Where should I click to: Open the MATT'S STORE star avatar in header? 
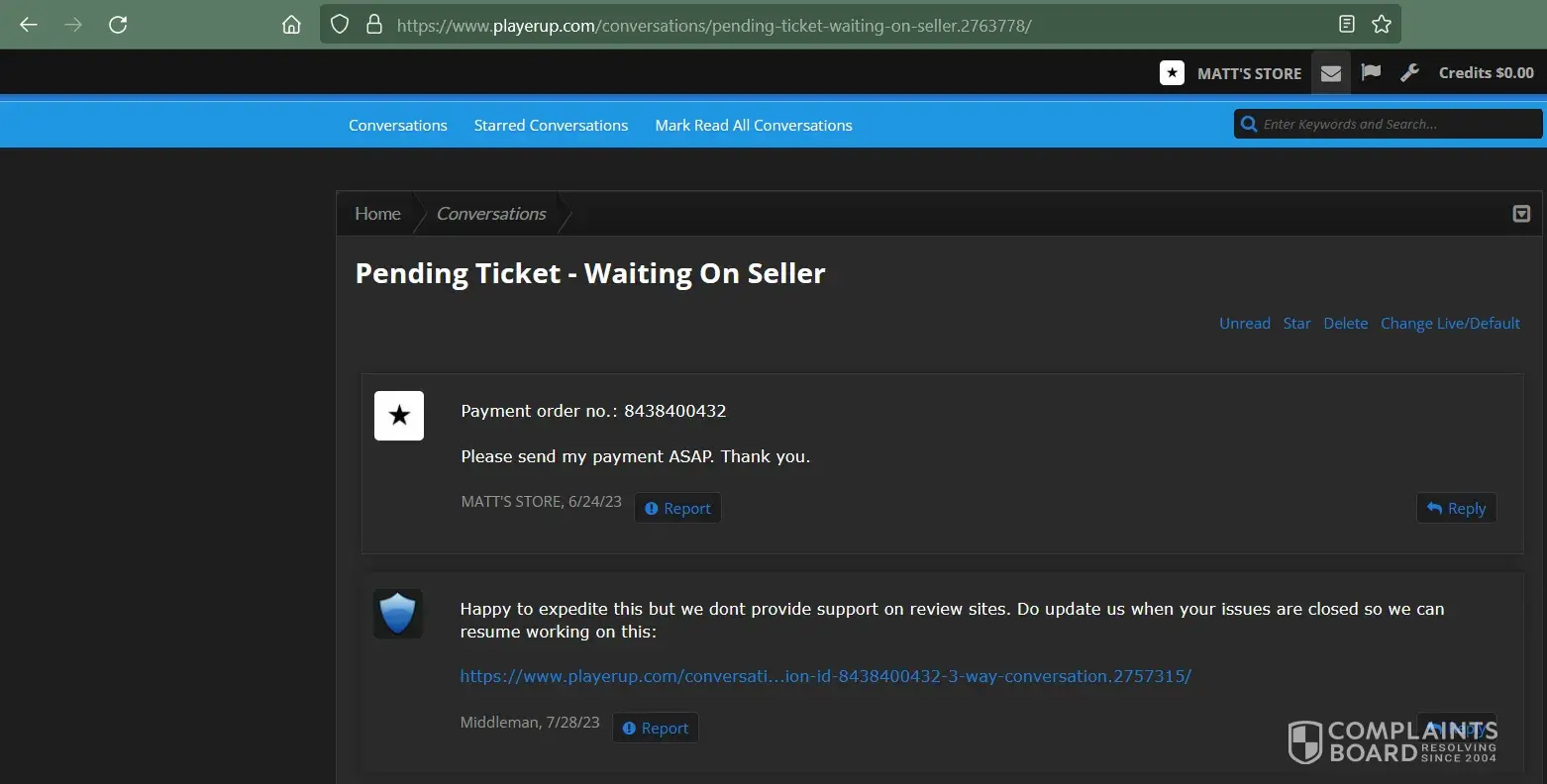click(1172, 72)
